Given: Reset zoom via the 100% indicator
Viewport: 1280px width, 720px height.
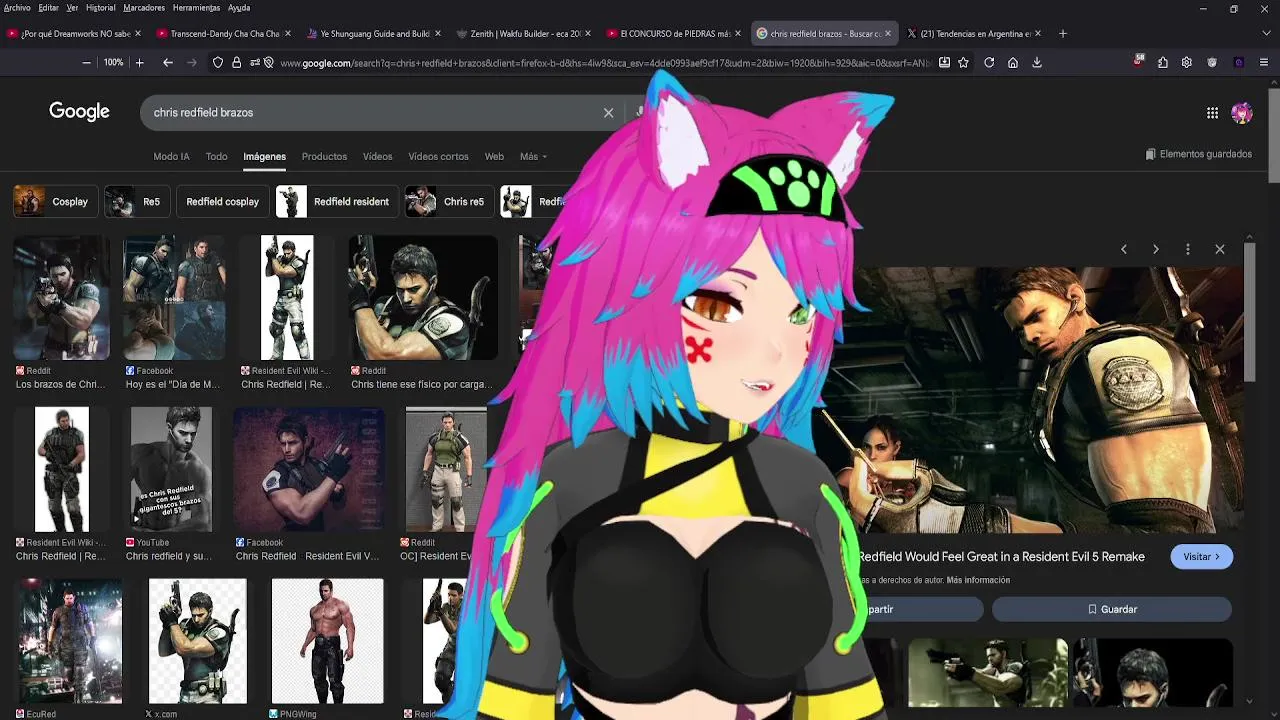Looking at the screenshot, I should (113, 62).
